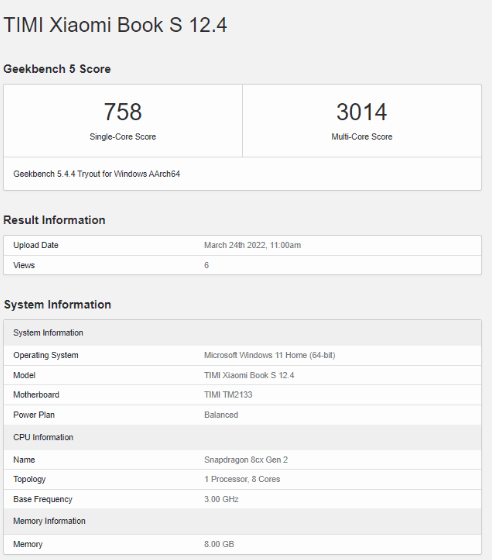Click the Memory label in last row
Screen dimensions: 492x560
coord(28,544)
